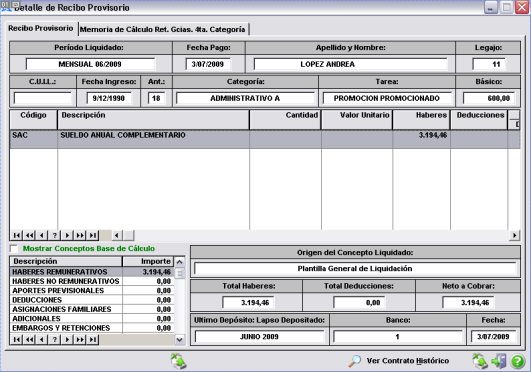Viewport: 531px width, 372px height.
Task: Jump forward a page in summary table navigator
Action: 80,339
